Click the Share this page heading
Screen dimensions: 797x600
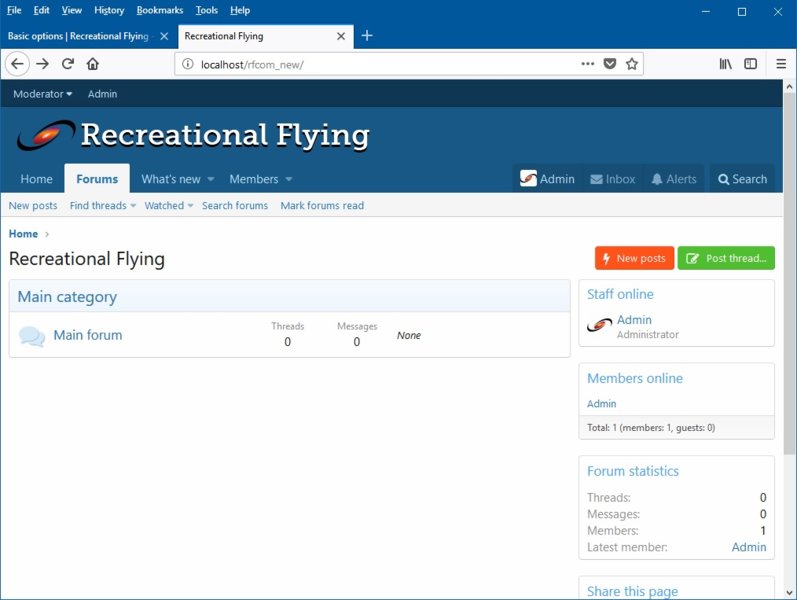click(x=632, y=591)
